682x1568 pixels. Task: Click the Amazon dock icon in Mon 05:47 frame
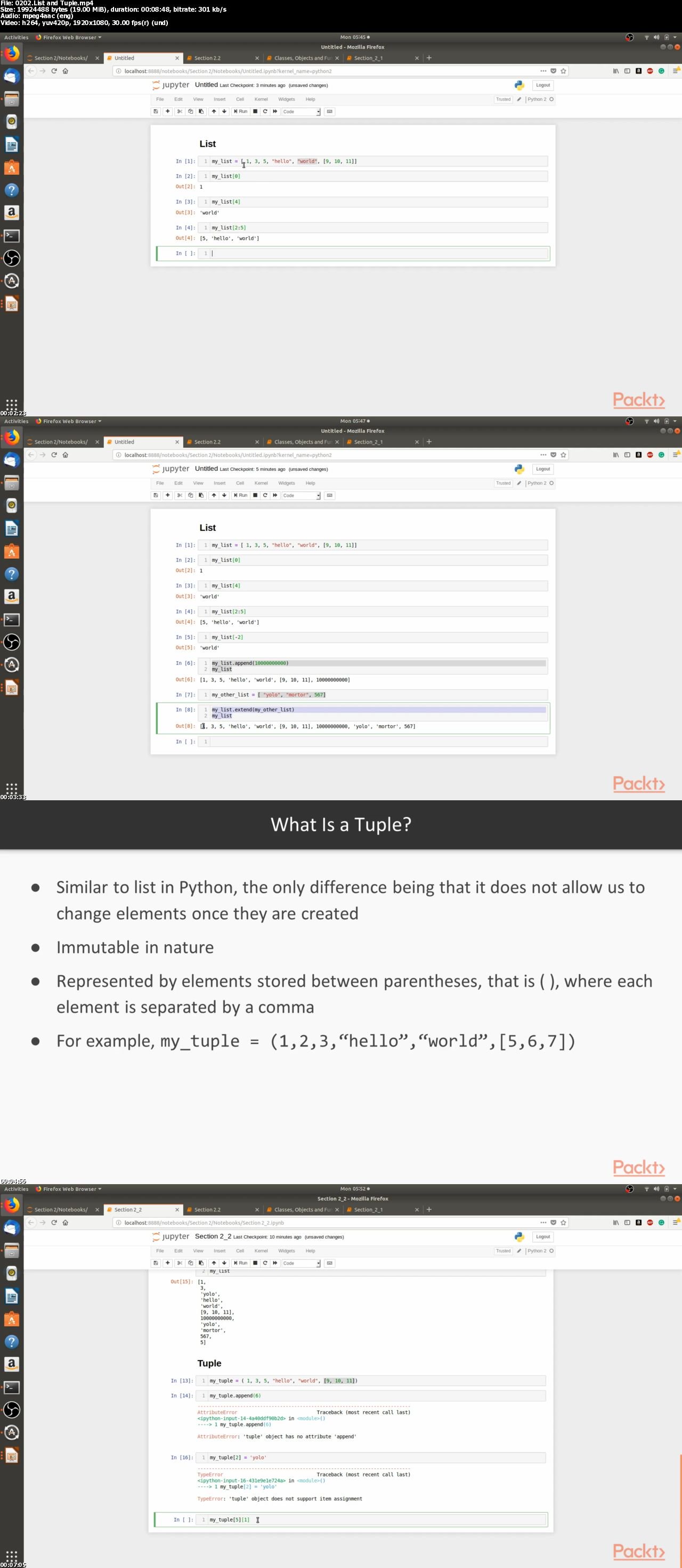click(12, 597)
